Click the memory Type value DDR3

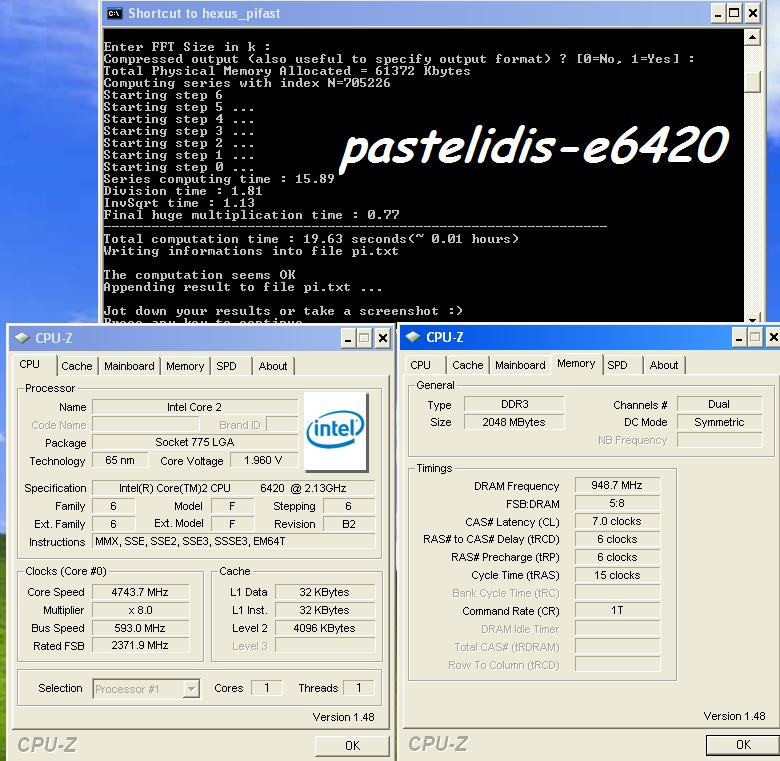(x=514, y=404)
